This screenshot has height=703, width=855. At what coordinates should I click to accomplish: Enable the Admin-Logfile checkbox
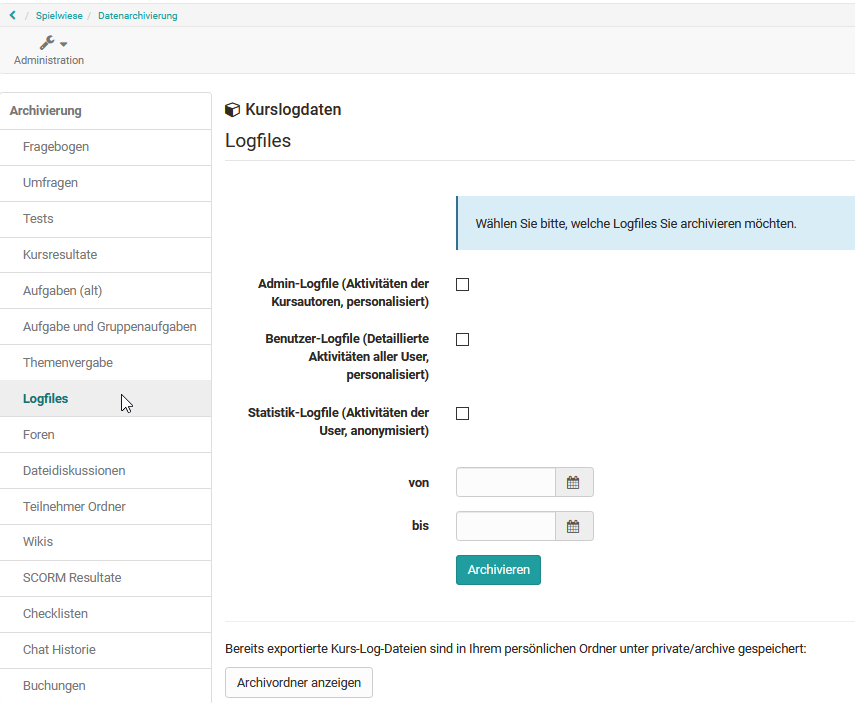coord(462,284)
